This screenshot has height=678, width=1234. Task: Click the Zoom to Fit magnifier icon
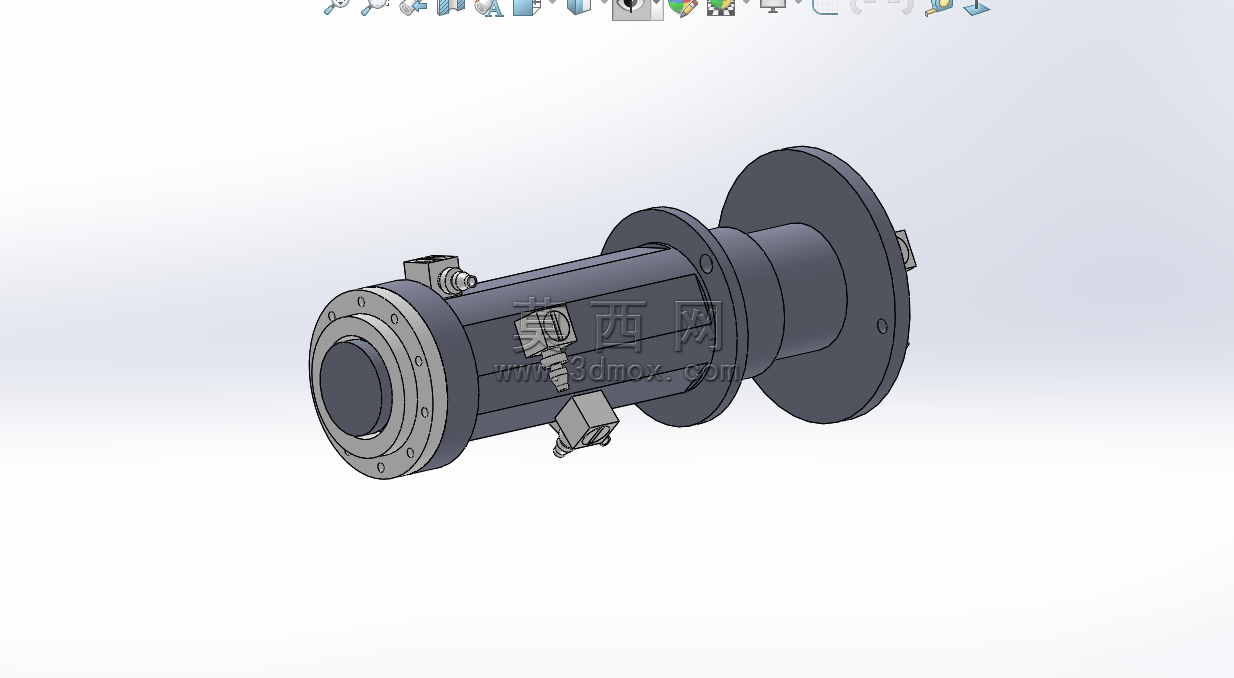tap(336, 5)
